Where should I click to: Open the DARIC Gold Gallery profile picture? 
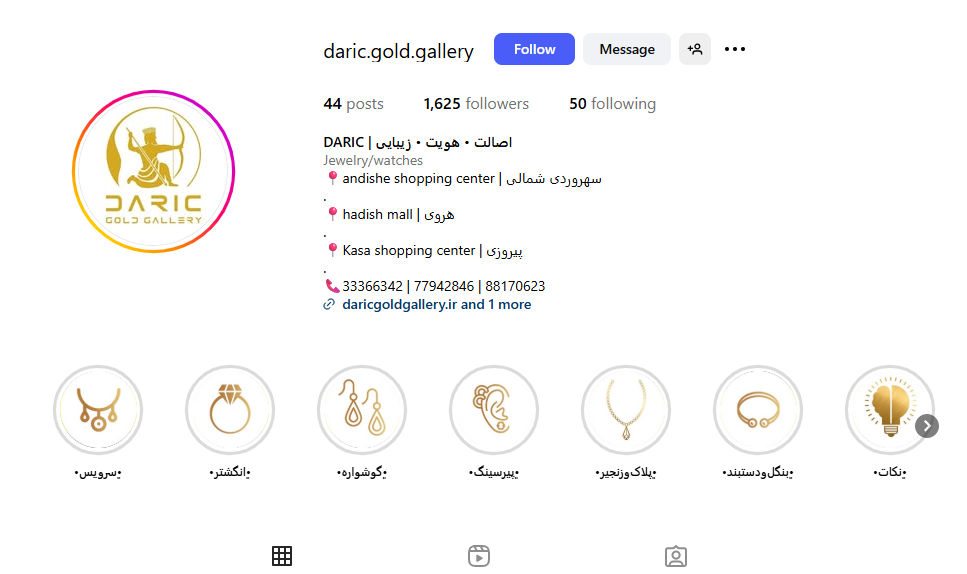click(154, 171)
